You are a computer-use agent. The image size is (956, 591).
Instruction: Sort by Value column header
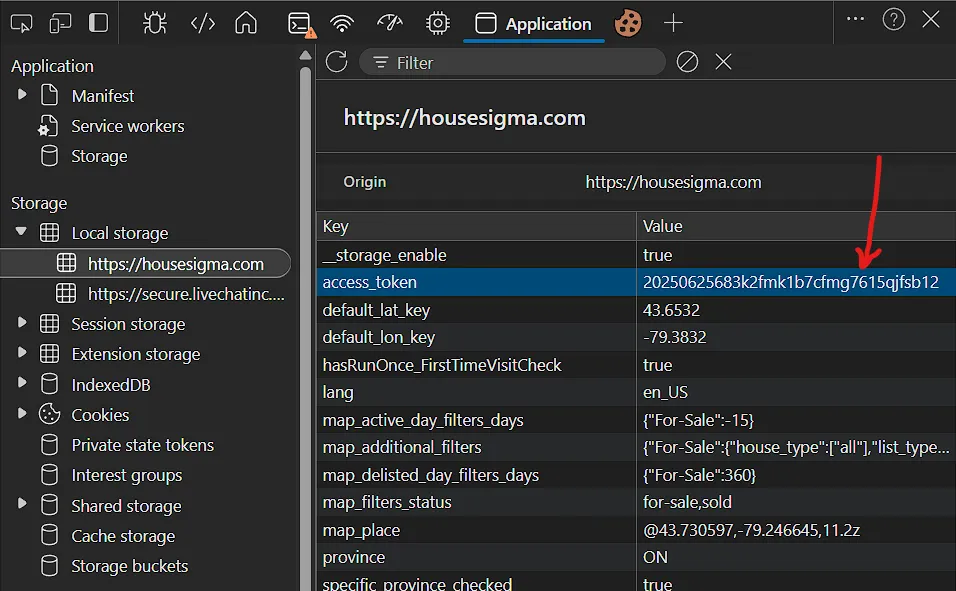coord(796,226)
